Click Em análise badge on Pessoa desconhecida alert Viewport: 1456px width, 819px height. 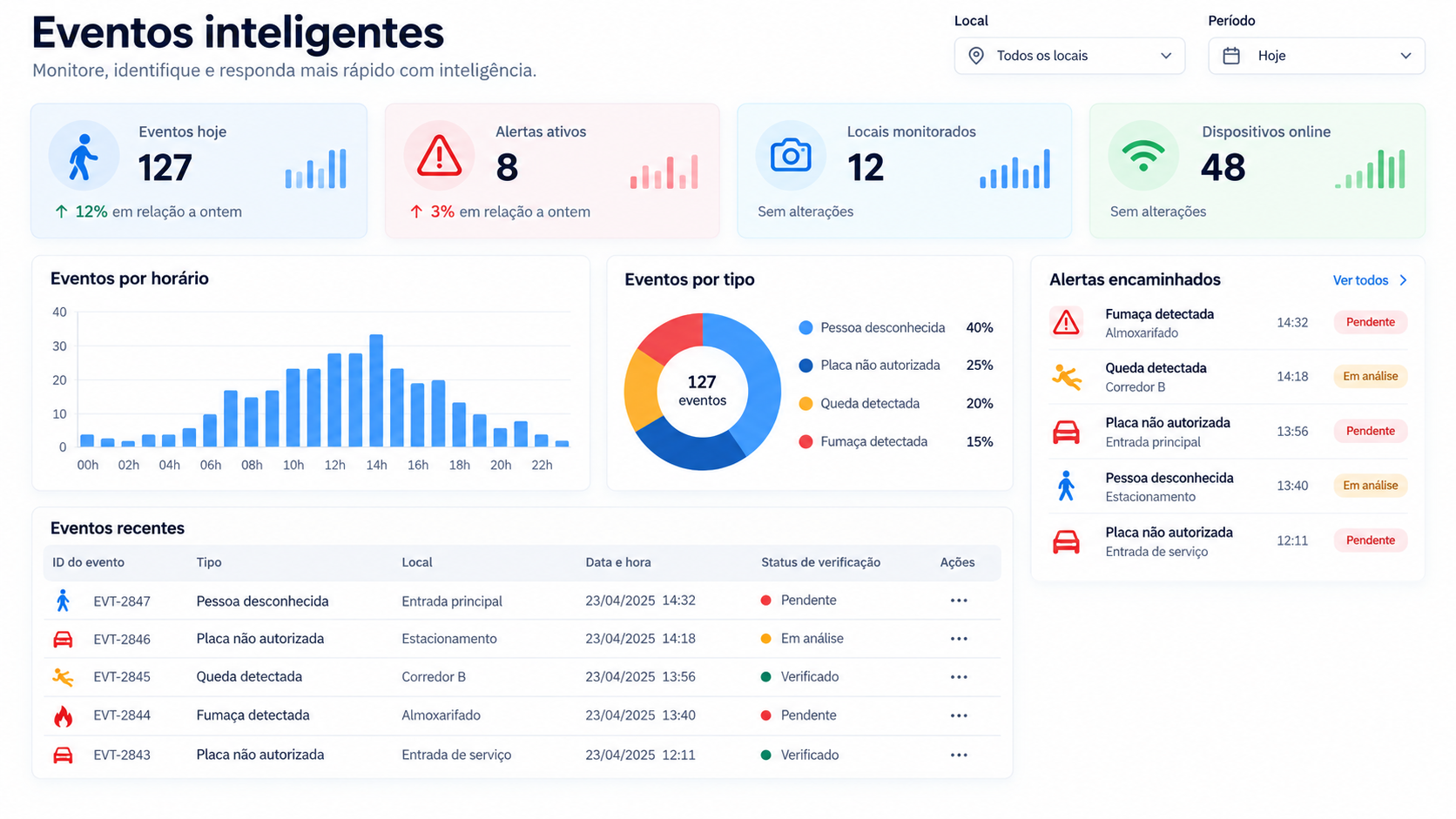1371,486
